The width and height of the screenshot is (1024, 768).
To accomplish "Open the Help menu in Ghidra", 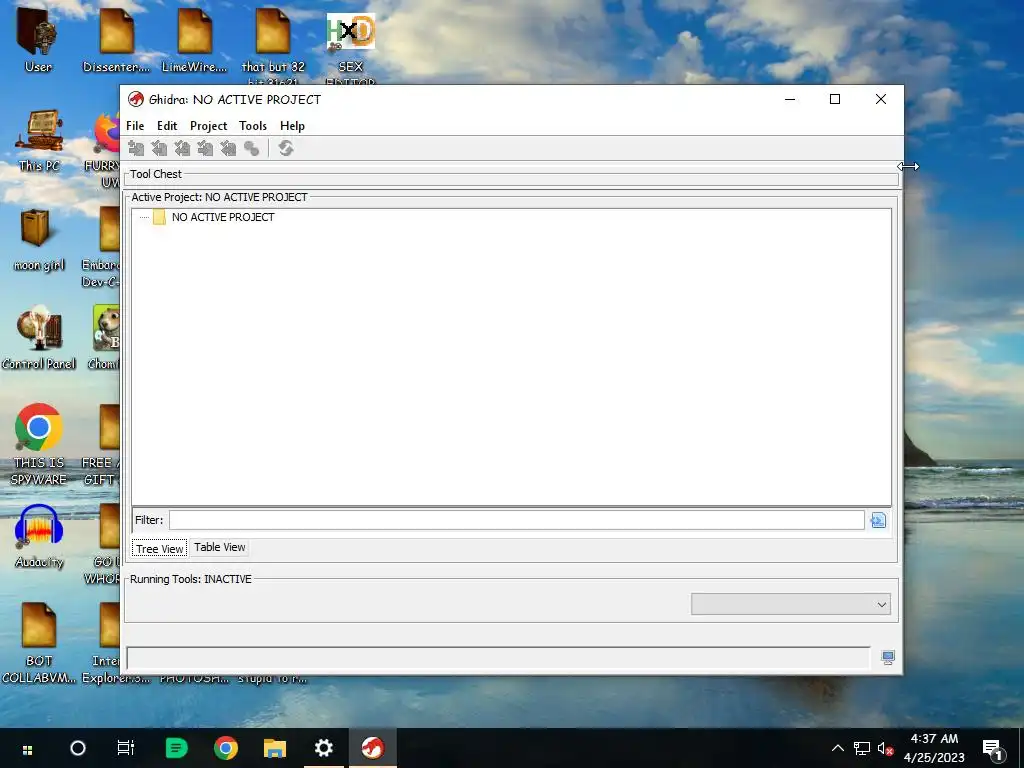I will coord(292,126).
